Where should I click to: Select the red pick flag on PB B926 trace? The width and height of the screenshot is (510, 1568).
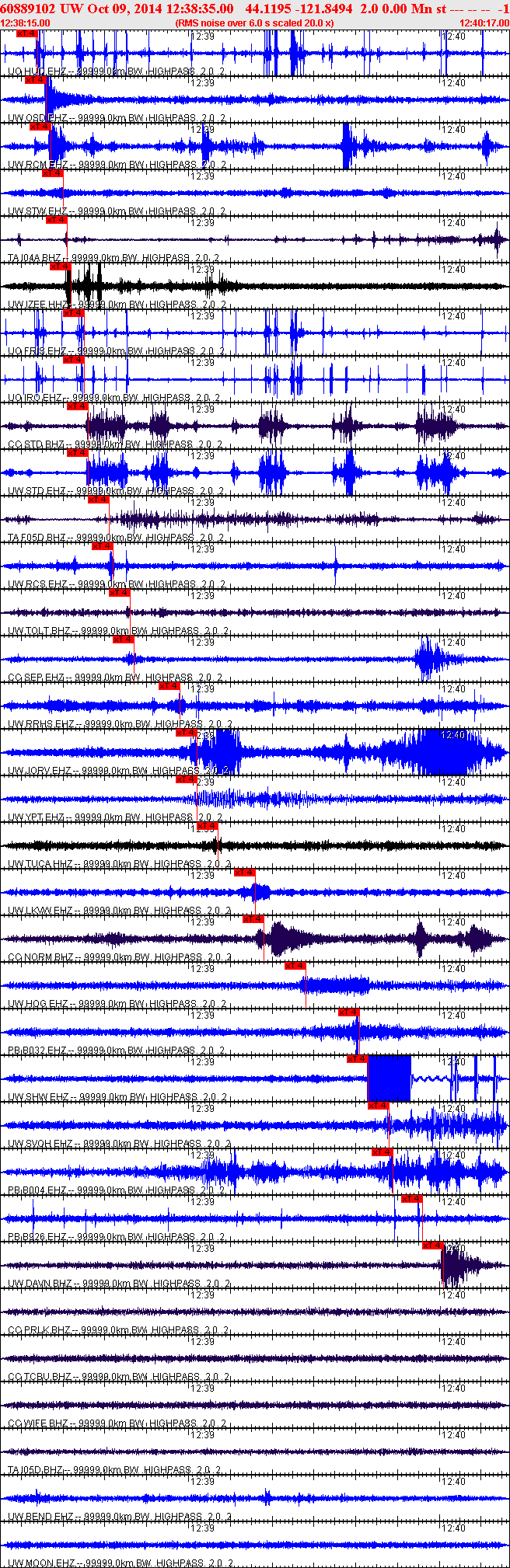[x=412, y=1199]
